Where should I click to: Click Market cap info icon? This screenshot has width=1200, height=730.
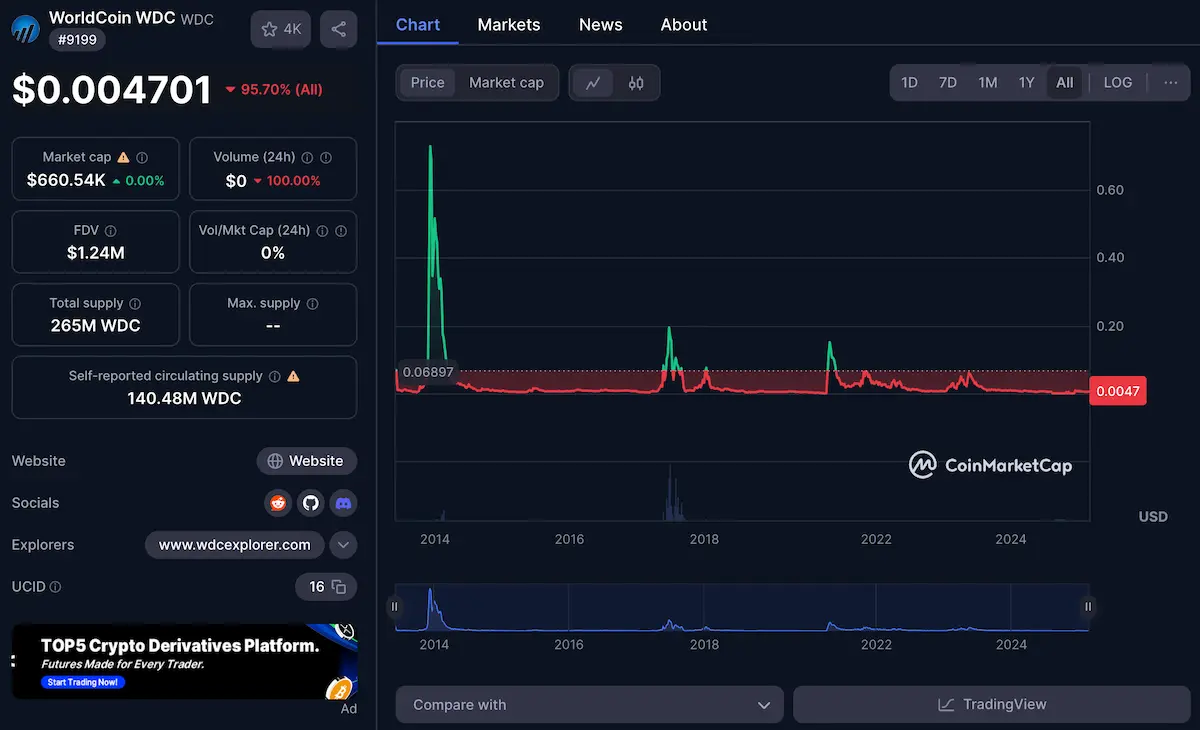click(142, 157)
